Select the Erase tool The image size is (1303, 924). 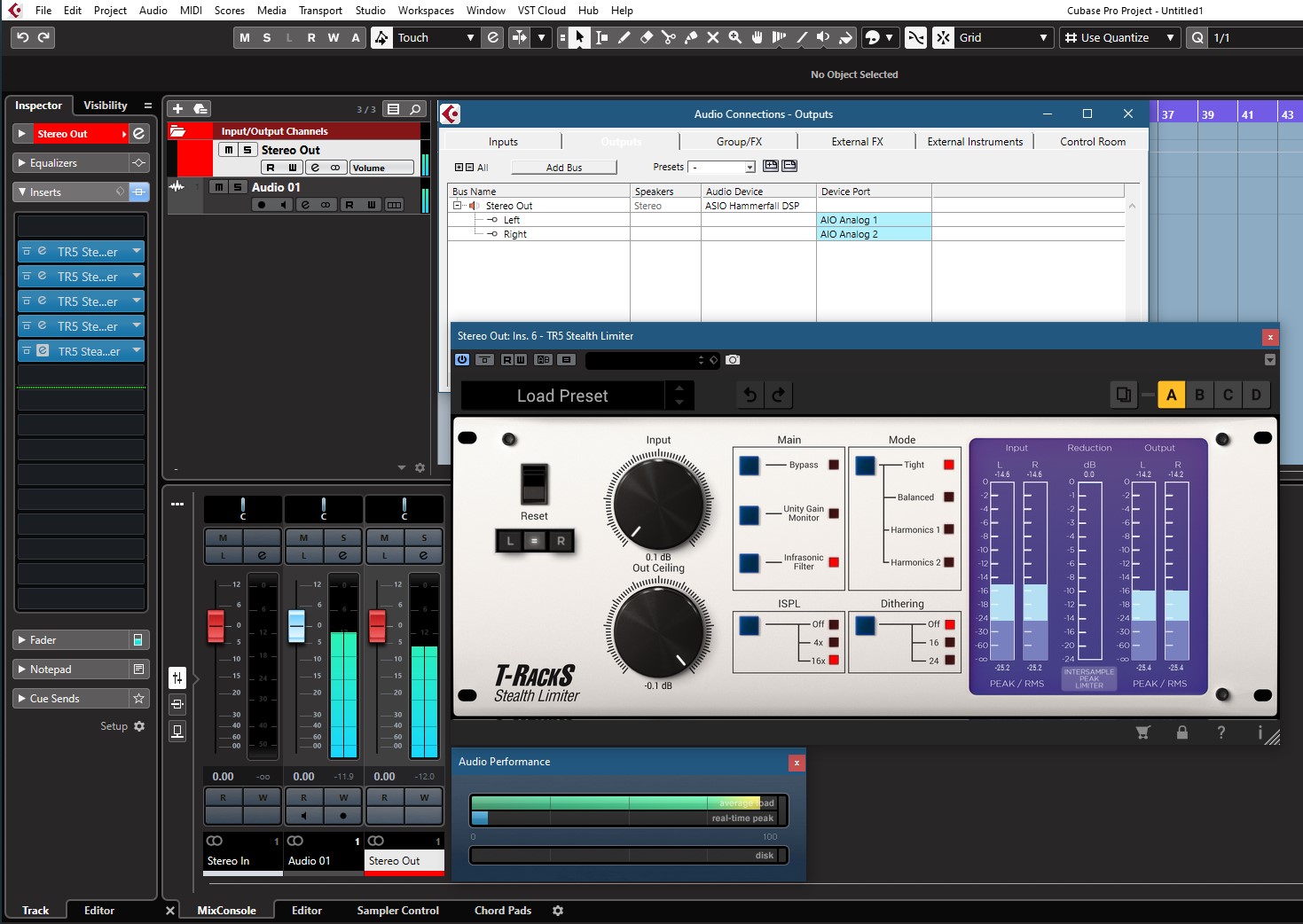647,37
